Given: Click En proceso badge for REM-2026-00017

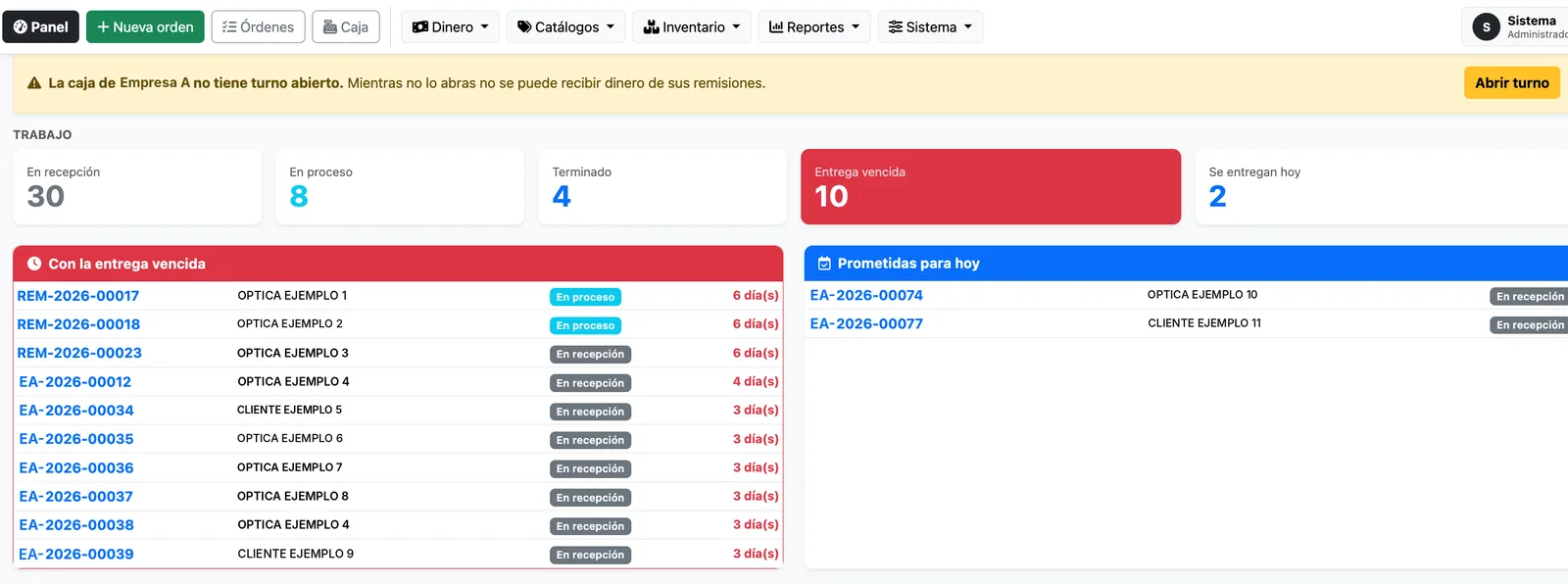Looking at the screenshot, I should 585,297.
